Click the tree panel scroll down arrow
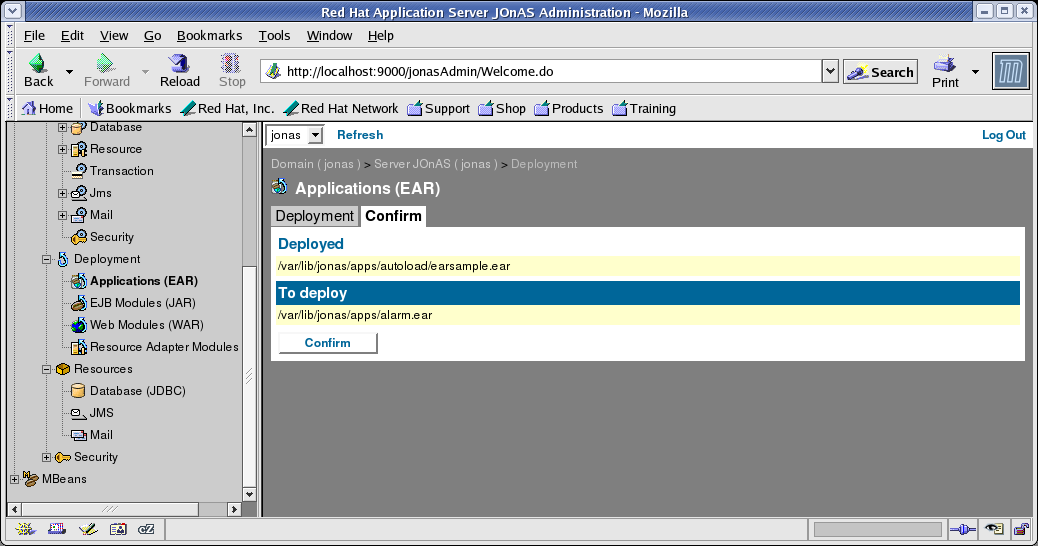1038x546 pixels. click(x=249, y=494)
